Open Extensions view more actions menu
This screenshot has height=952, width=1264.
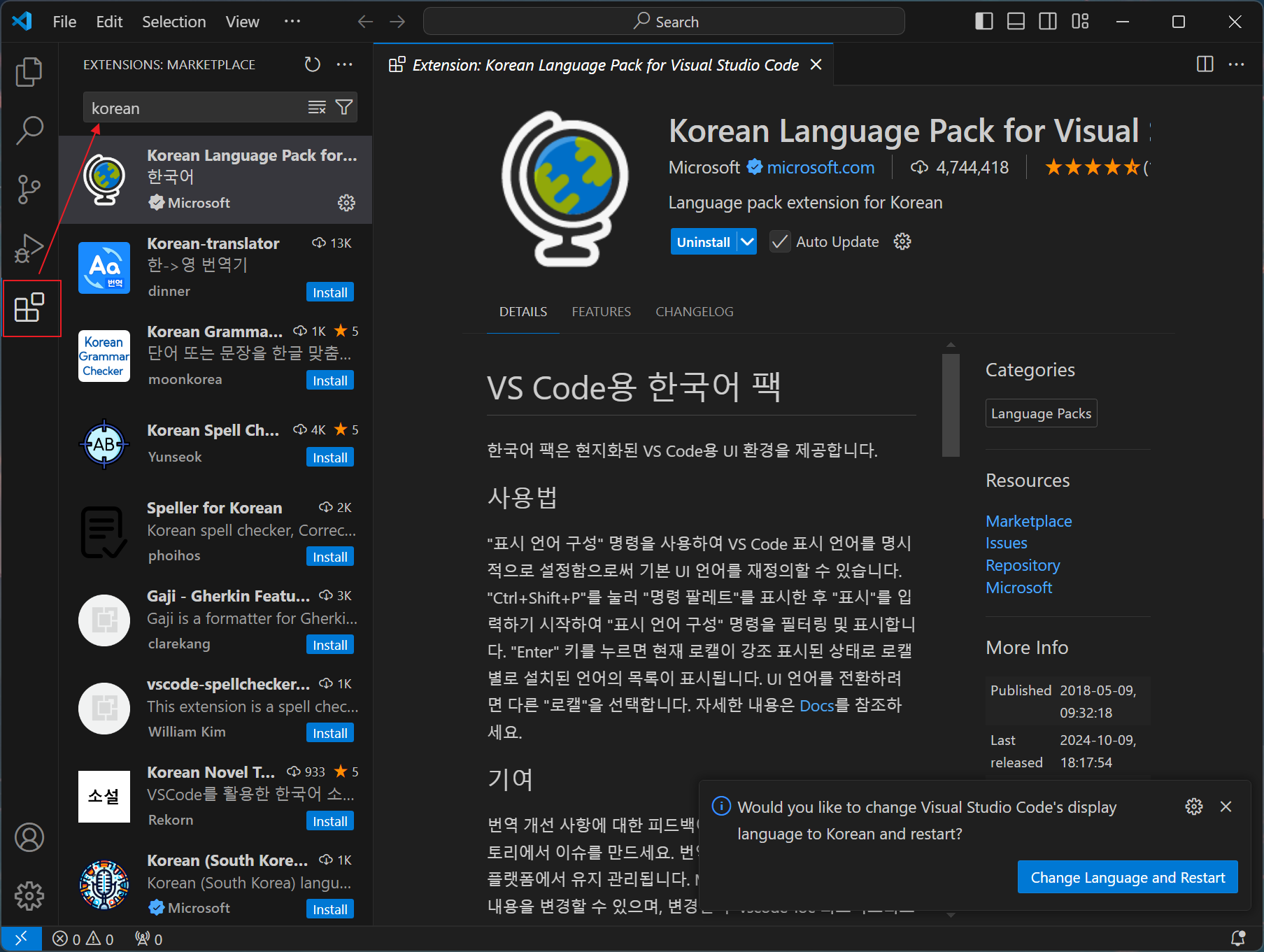coord(345,64)
